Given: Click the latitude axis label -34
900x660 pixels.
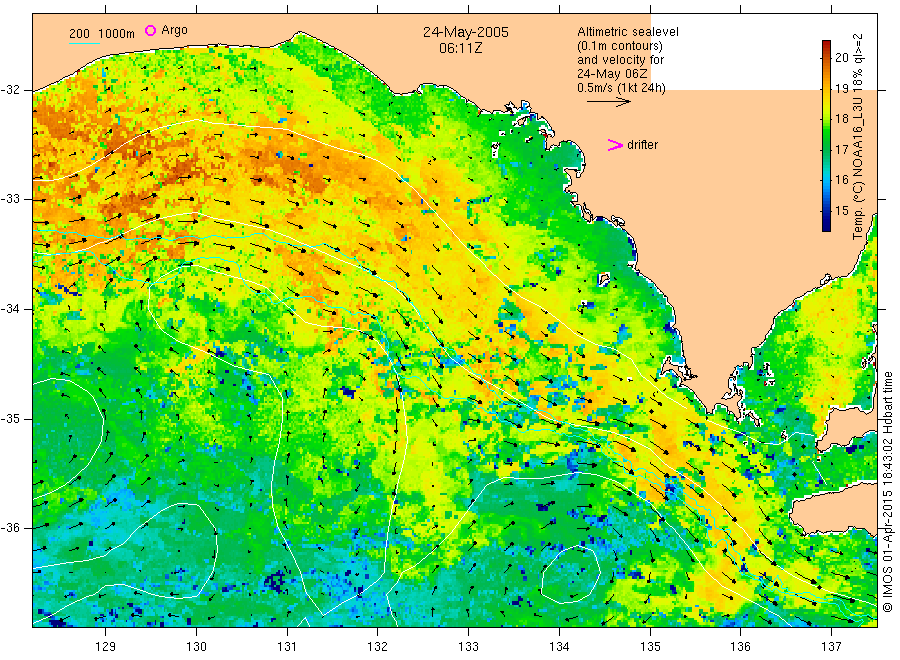Looking at the screenshot, I should pyautogui.click(x=10, y=309).
